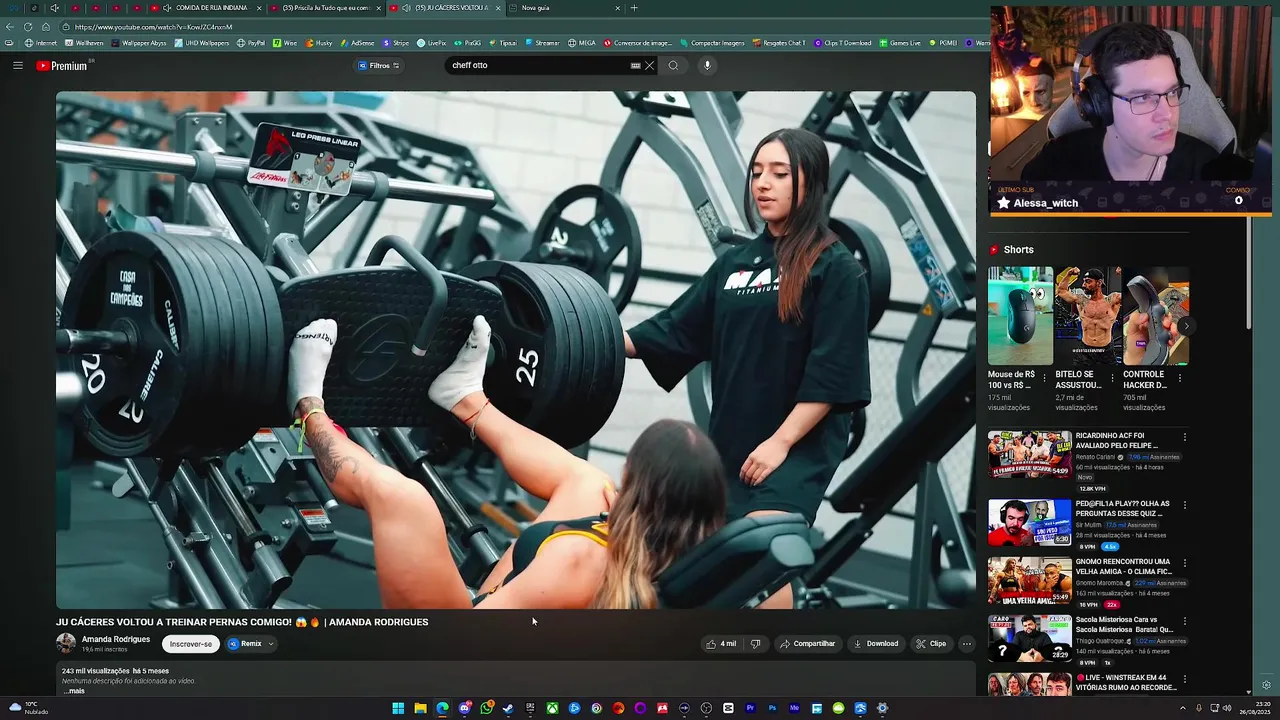1280x720 pixels.
Task: Open options menu for BITELO SE ASSUSTOU short
Action: [x=1113, y=378]
